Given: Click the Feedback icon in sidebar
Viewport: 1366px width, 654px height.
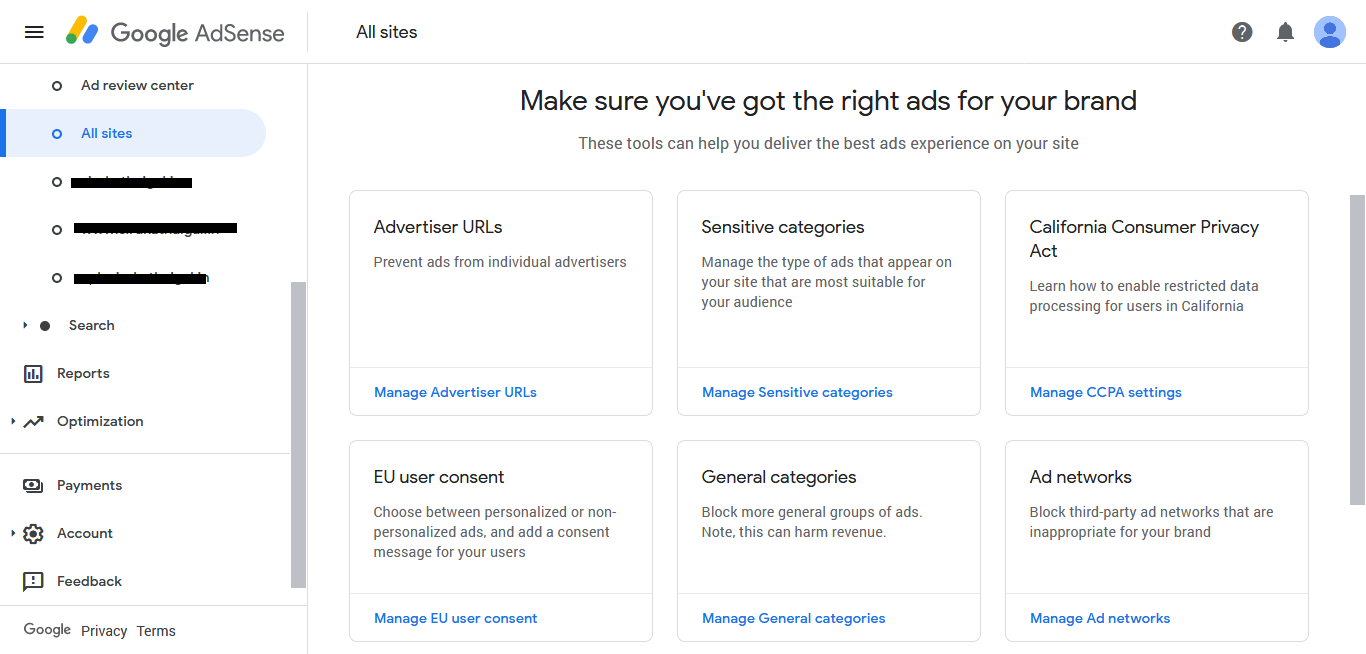Looking at the screenshot, I should coord(33,582).
